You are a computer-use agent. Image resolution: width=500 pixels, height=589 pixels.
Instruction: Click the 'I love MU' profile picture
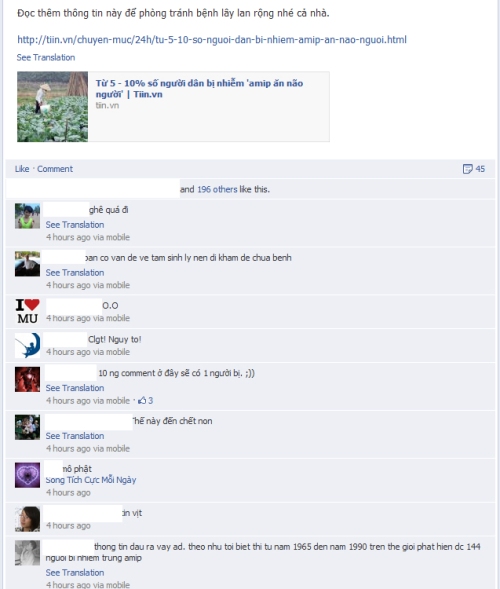tap(27, 311)
